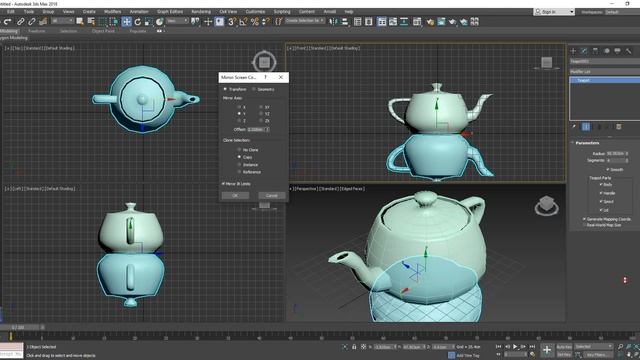Viewport: 640px width, 360px height.
Task: Select Transform radio in Mirror dialog
Action: point(225,89)
